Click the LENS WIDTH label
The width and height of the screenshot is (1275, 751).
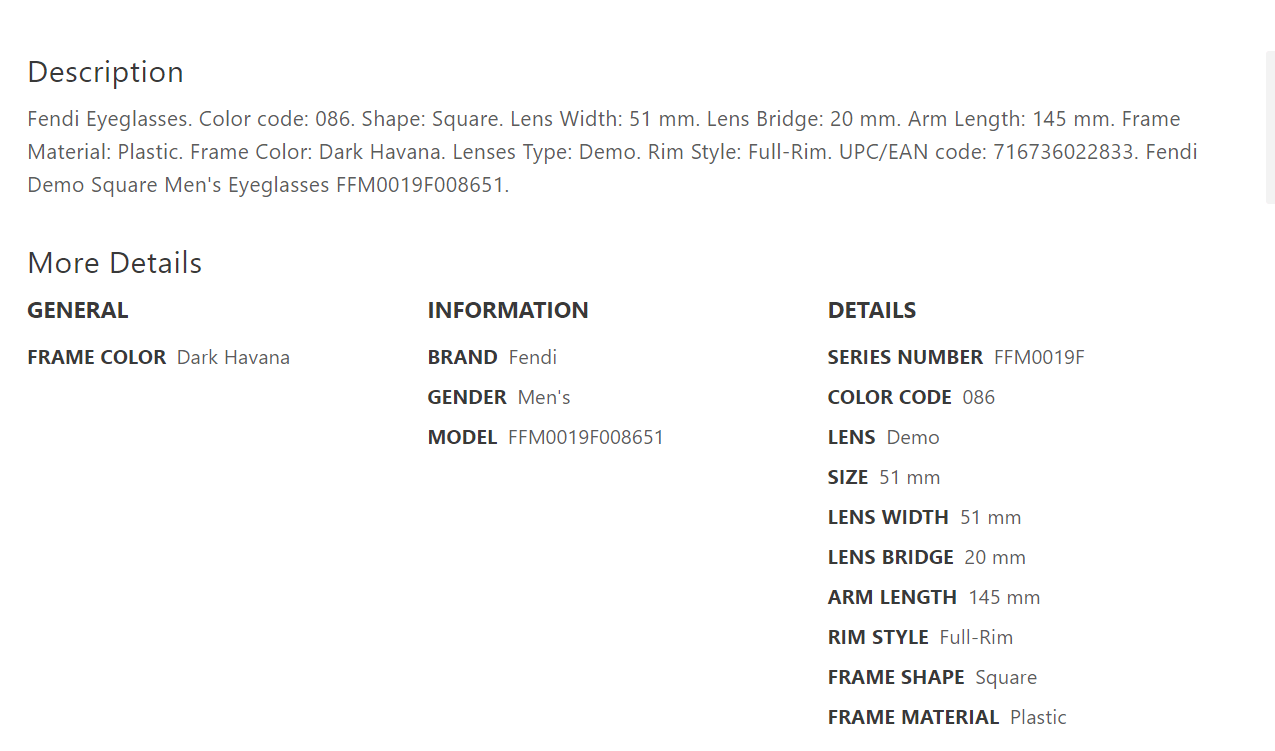[887, 517]
